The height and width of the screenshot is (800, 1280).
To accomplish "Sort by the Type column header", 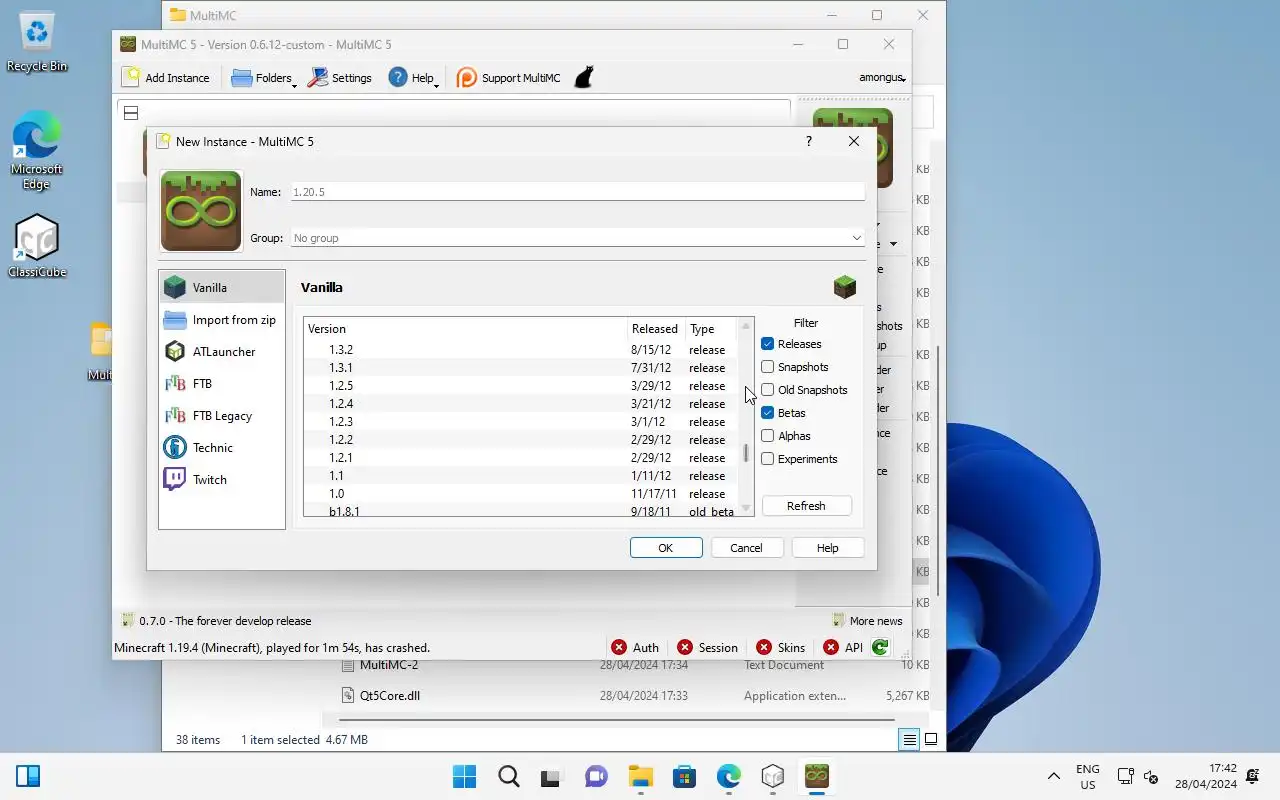I will [x=711, y=328].
